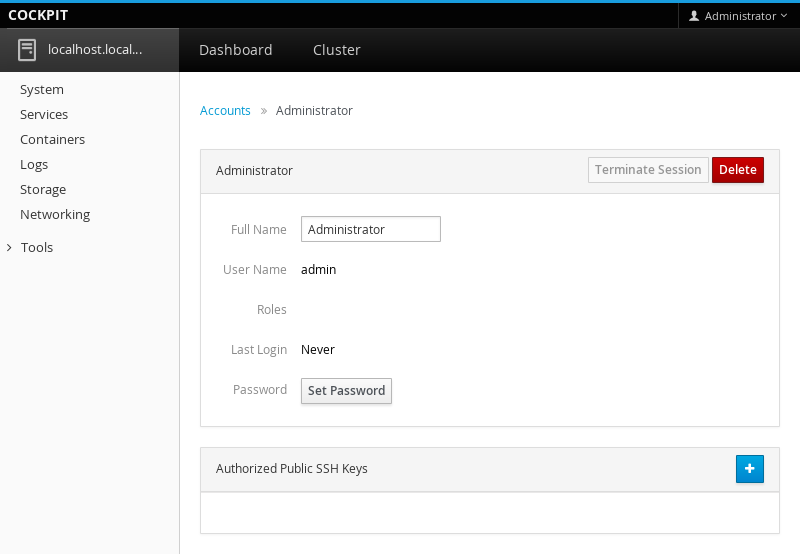
Task: Click the red Delete button
Action: [737, 170]
